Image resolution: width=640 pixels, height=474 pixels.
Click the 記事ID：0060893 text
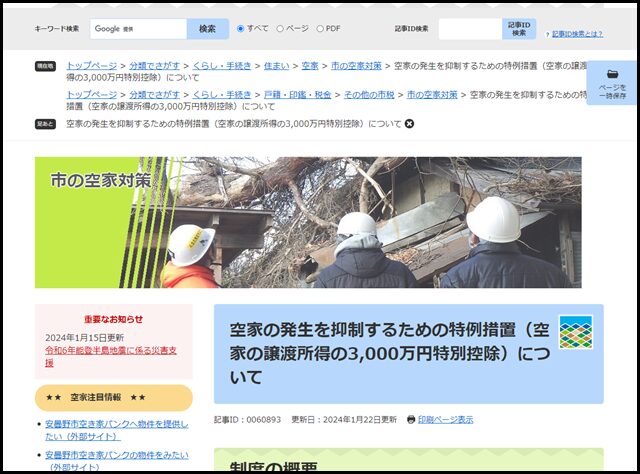pyautogui.click(x=248, y=420)
